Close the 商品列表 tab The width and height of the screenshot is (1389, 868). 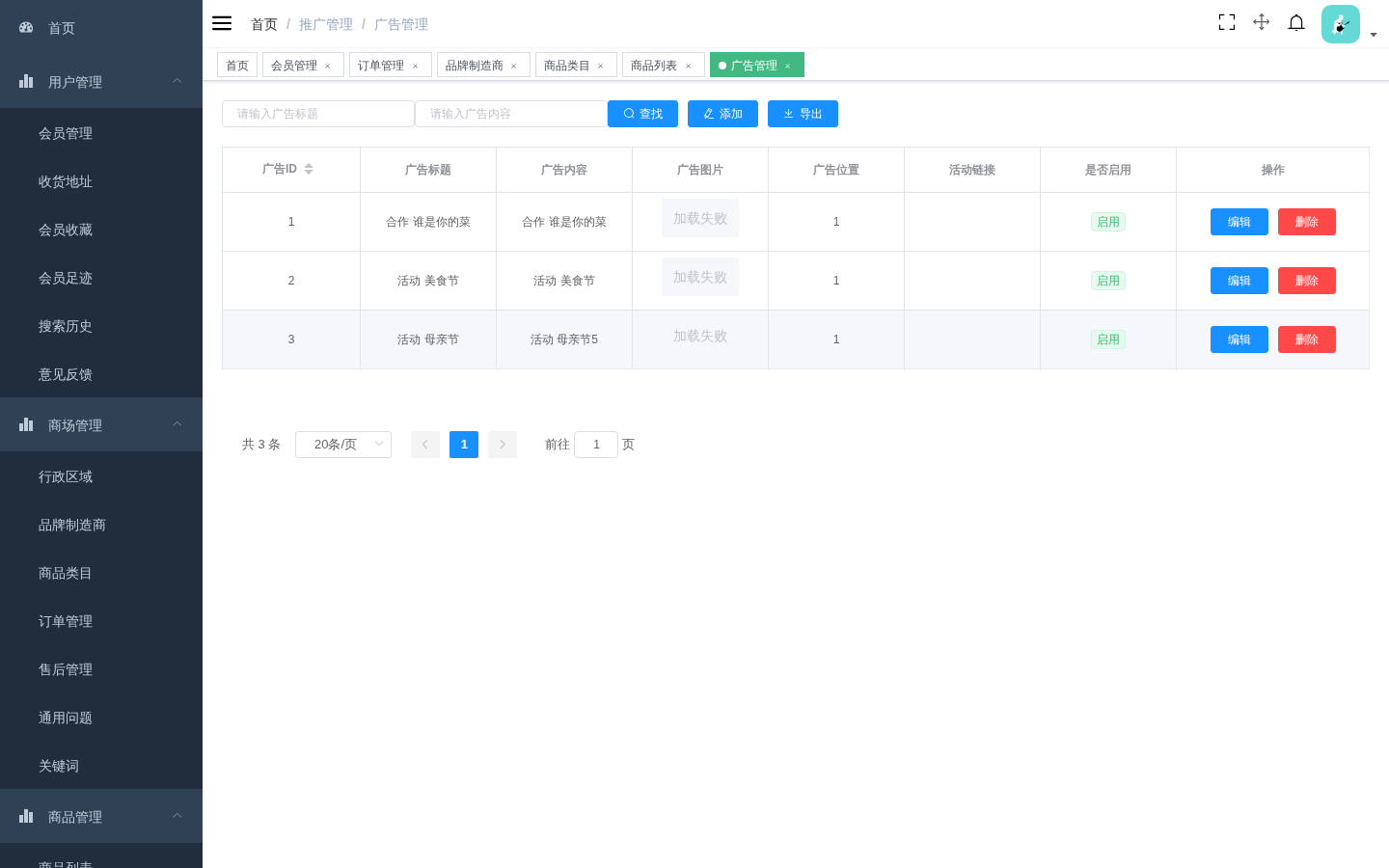point(689,67)
